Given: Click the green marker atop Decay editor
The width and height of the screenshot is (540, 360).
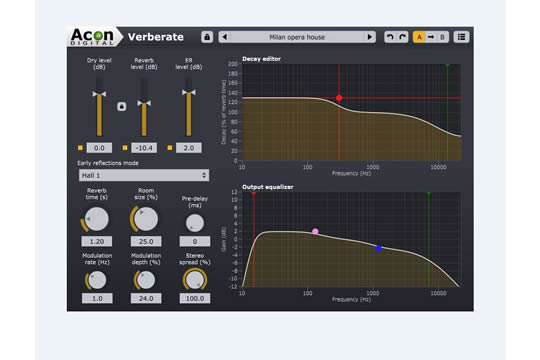Looking at the screenshot, I should [x=447, y=65].
